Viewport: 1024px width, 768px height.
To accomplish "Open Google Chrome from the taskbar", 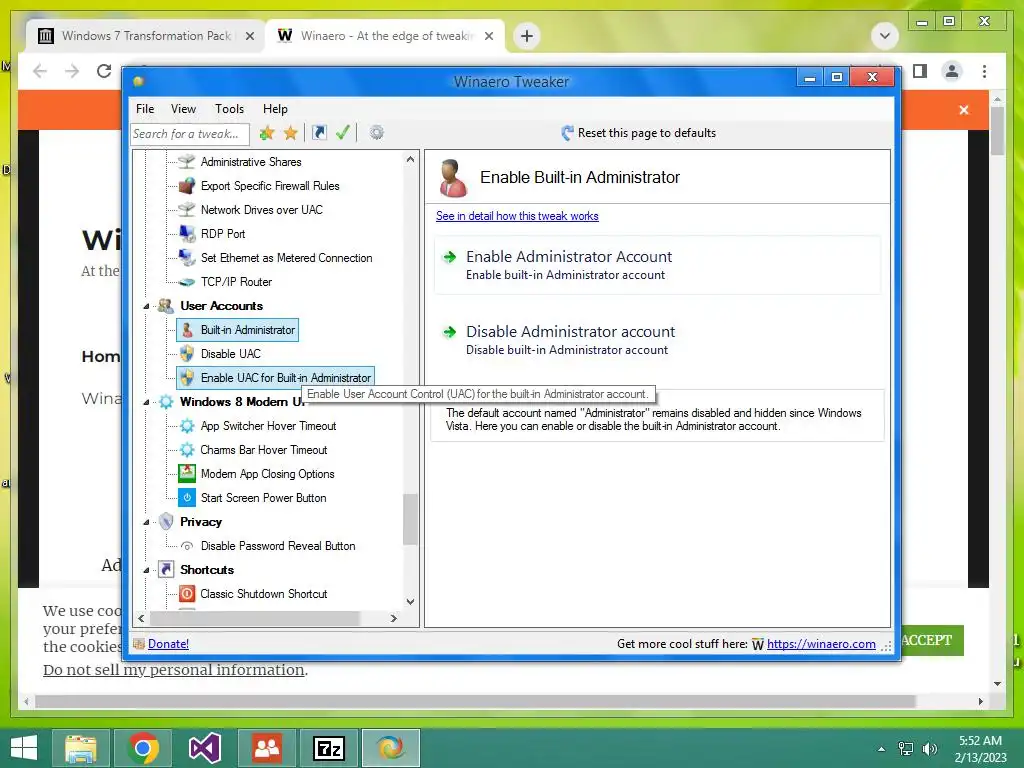I will [x=144, y=748].
